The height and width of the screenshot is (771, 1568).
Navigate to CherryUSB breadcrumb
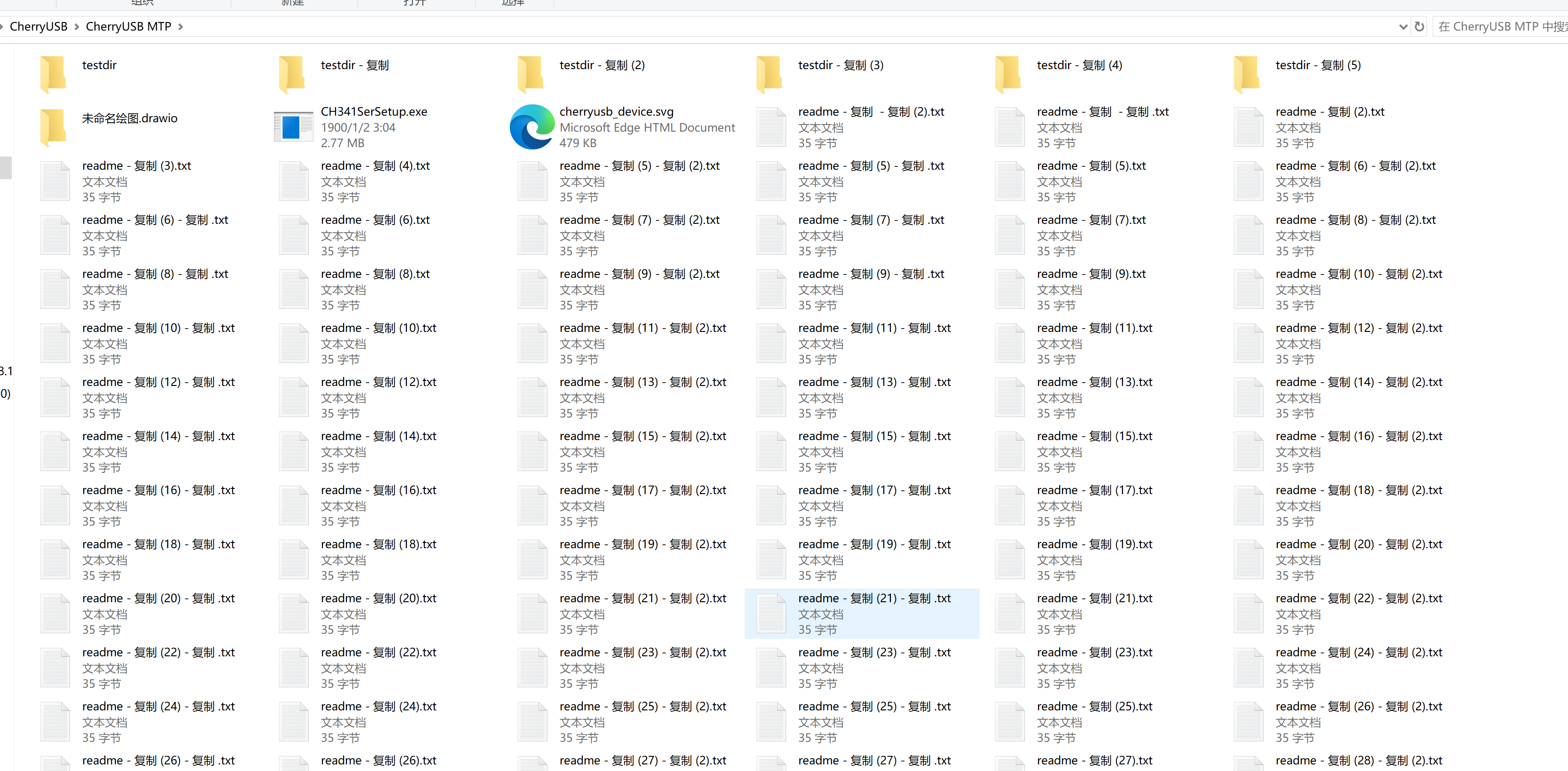[x=39, y=27]
